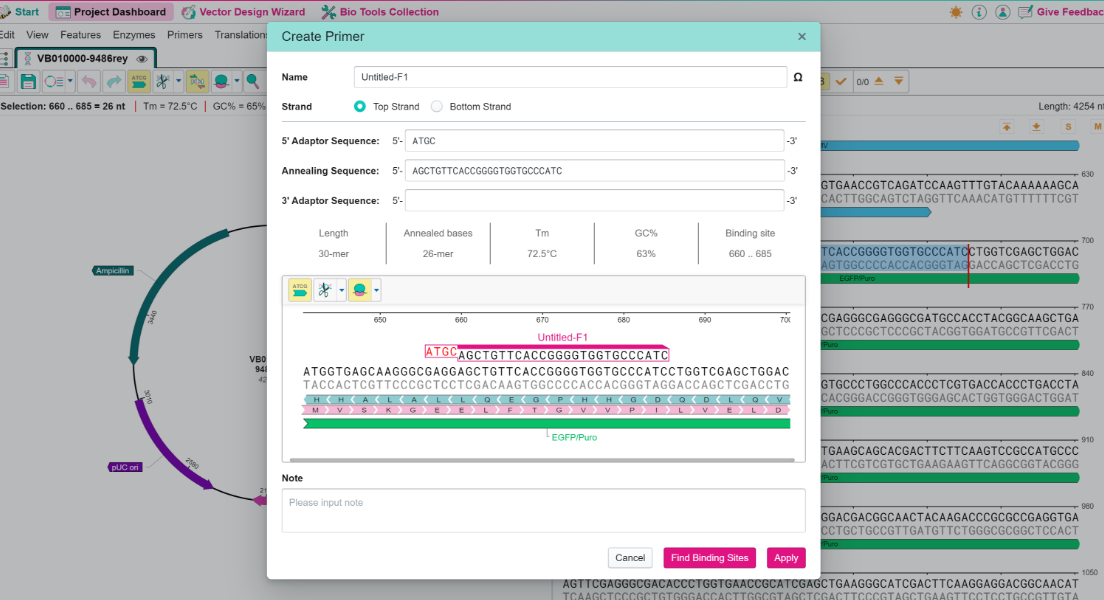This screenshot has width=1104, height=600.
Task: Open the Enzymes menu
Action: pos(134,35)
